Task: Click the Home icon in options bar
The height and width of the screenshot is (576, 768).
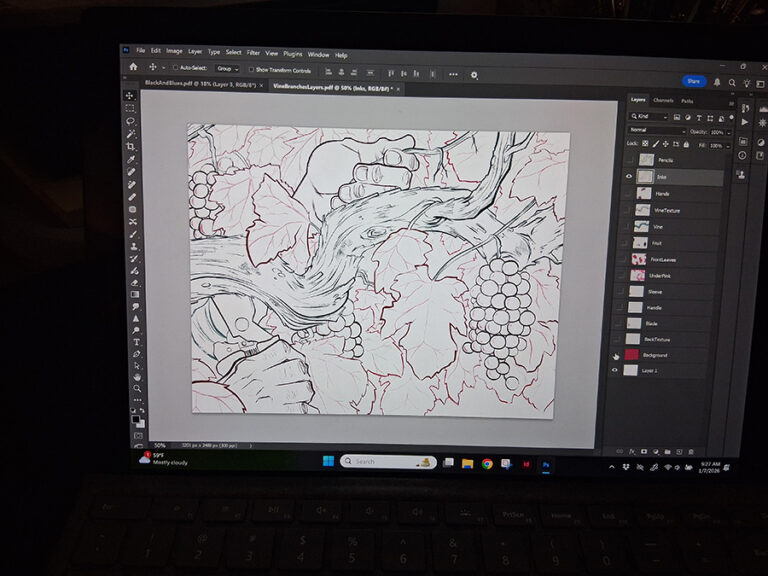Action: (133, 69)
